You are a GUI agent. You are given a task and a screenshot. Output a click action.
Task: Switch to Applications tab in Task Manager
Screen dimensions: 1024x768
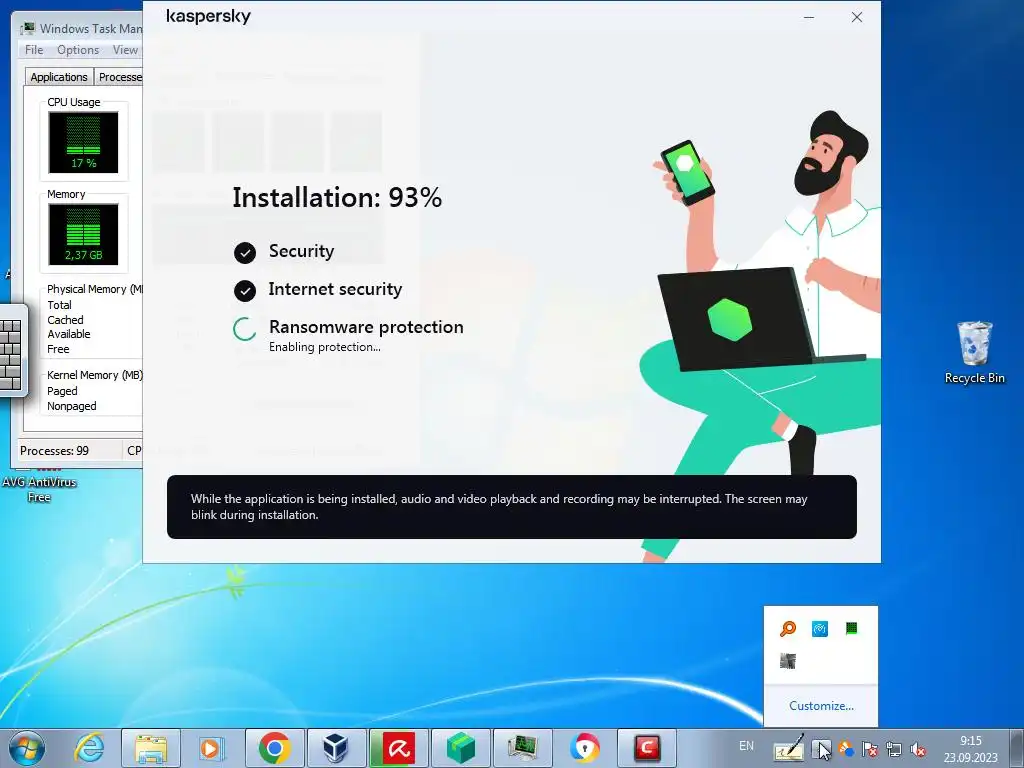click(x=59, y=77)
